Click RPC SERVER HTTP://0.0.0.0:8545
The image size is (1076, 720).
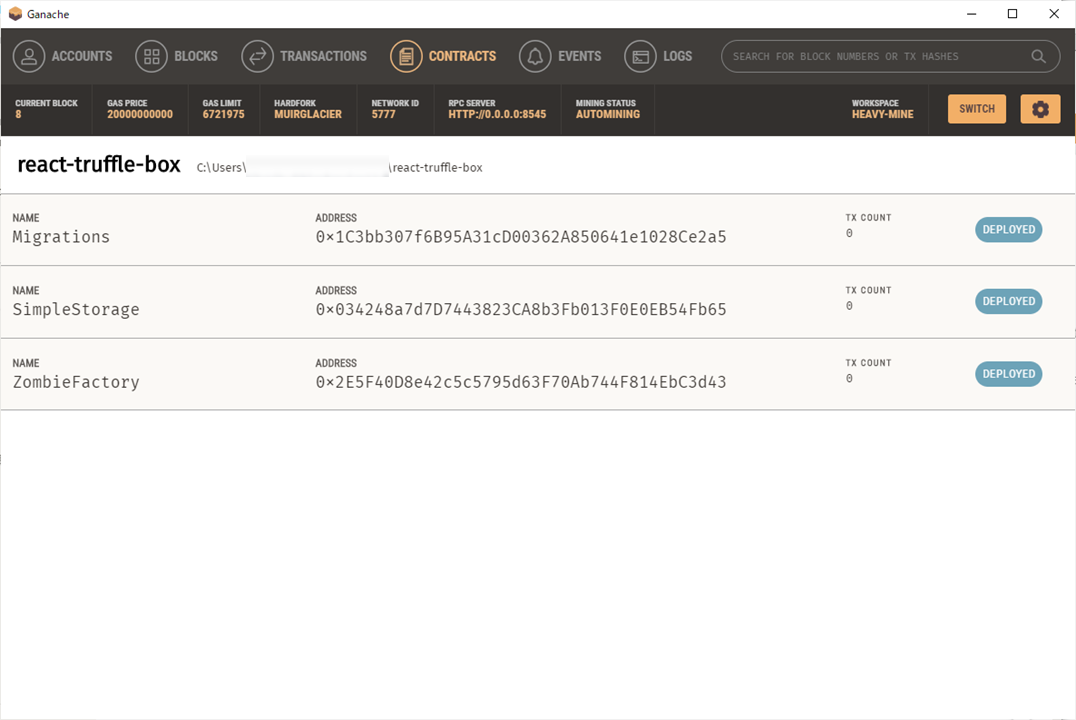click(x=497, y=115)
